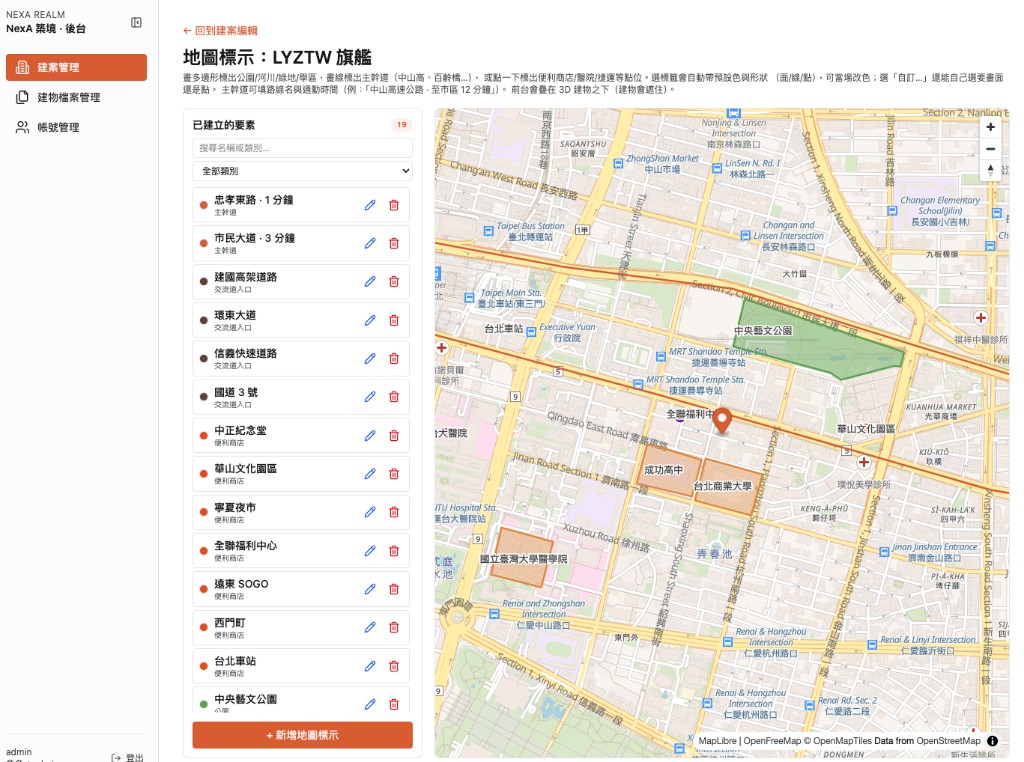The image size is (1024, 762).
Task: Edit the 建國高架道路 entry
Action: [x=370, y=281]
